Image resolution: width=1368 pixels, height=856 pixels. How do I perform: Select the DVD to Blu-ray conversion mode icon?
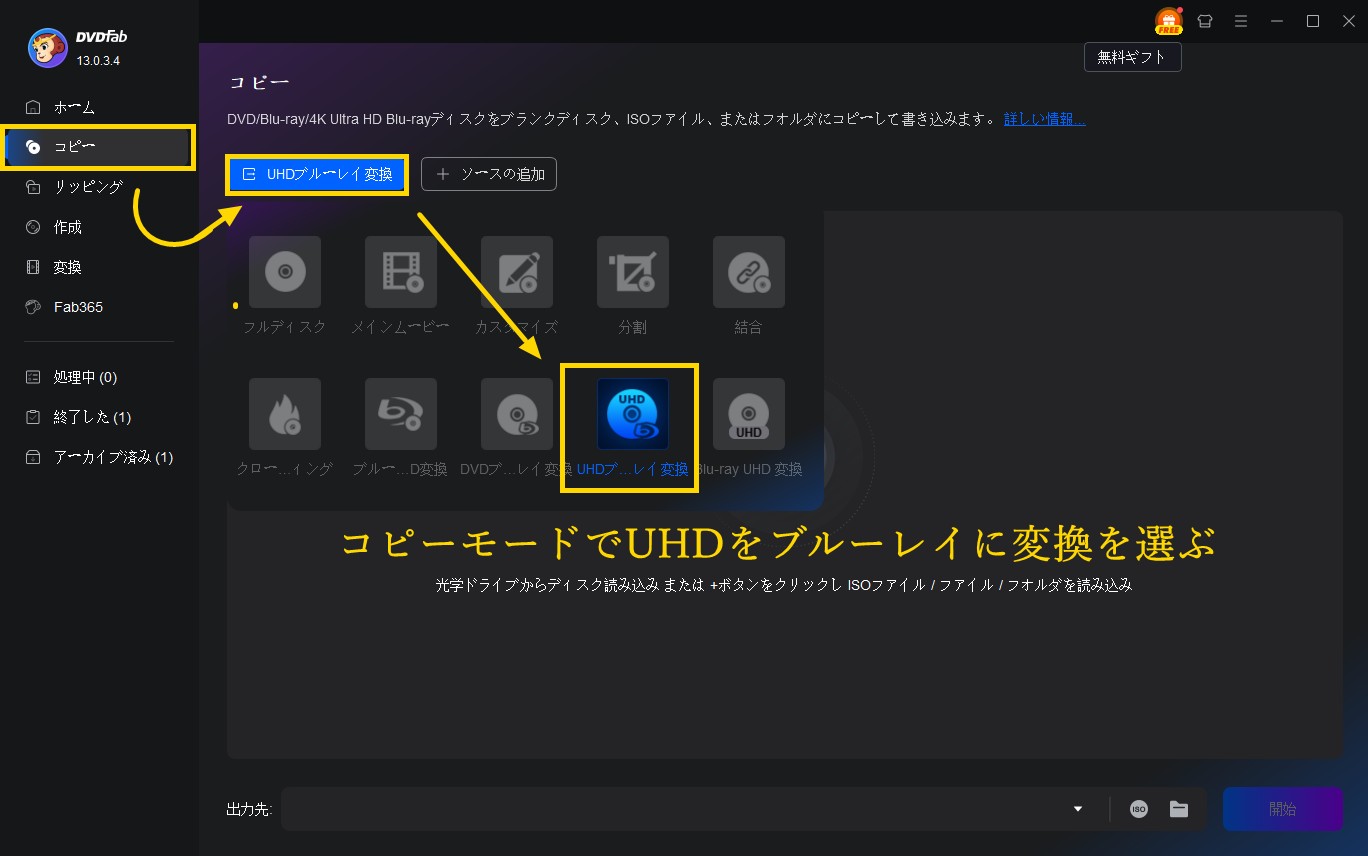[x=517, y=414]
